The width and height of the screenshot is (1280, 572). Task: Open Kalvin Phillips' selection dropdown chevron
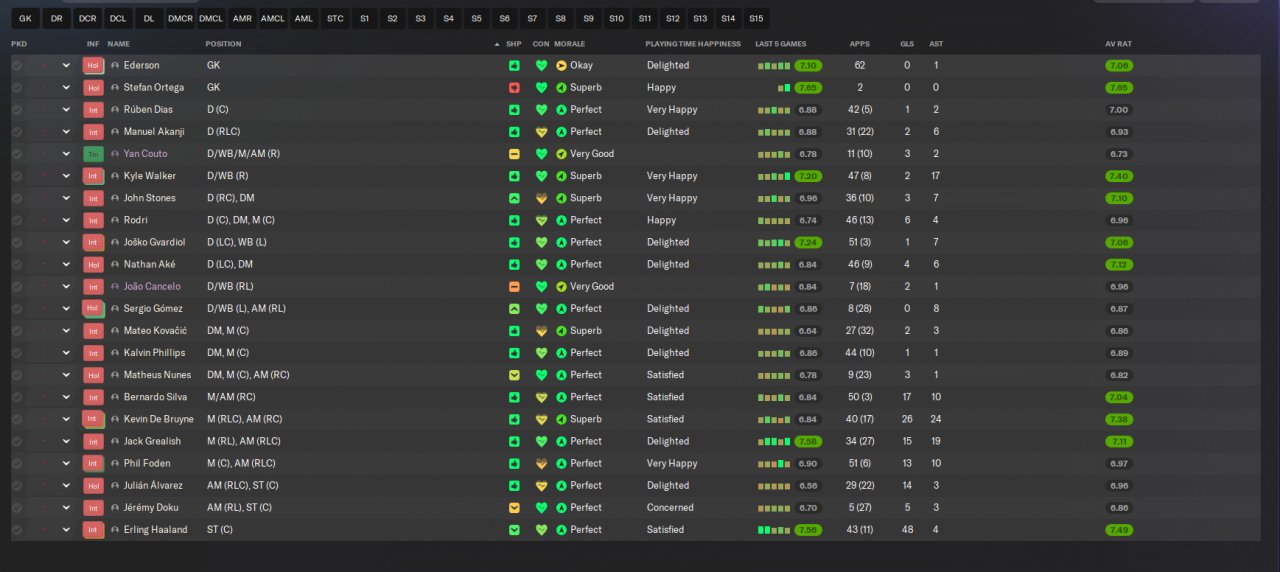[67, 353]
